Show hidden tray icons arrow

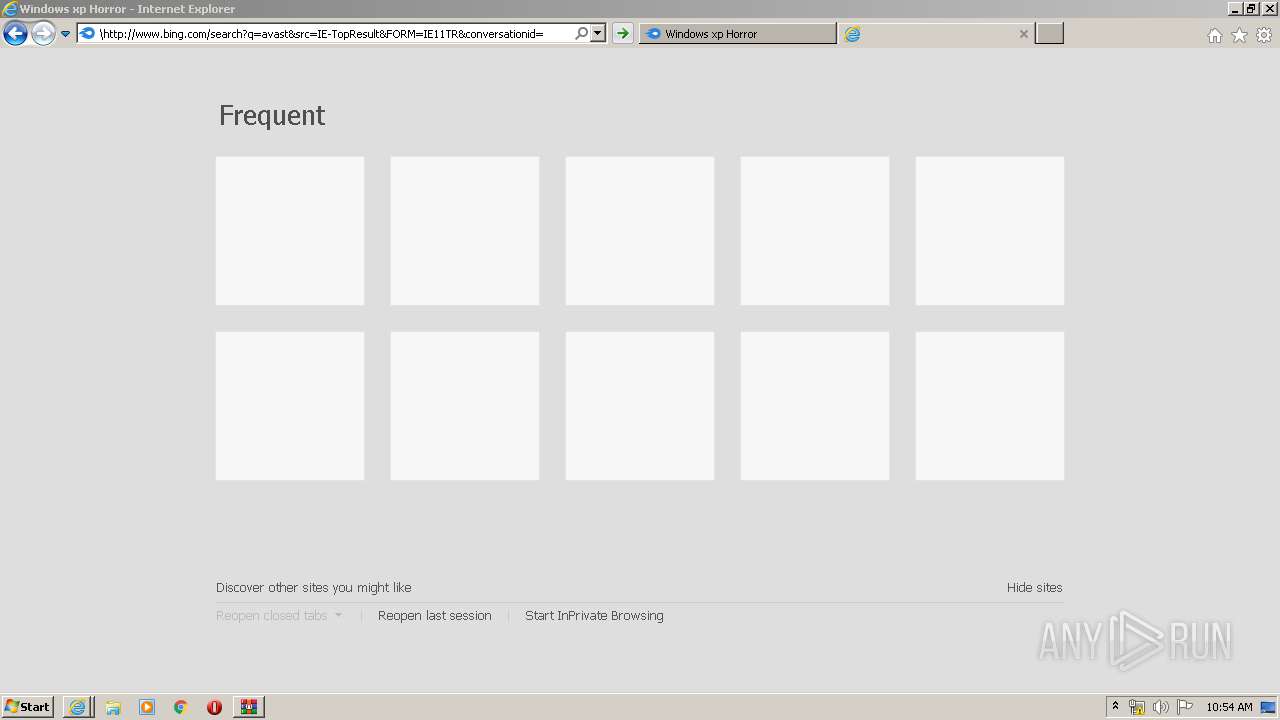(x=1116, y=707)
